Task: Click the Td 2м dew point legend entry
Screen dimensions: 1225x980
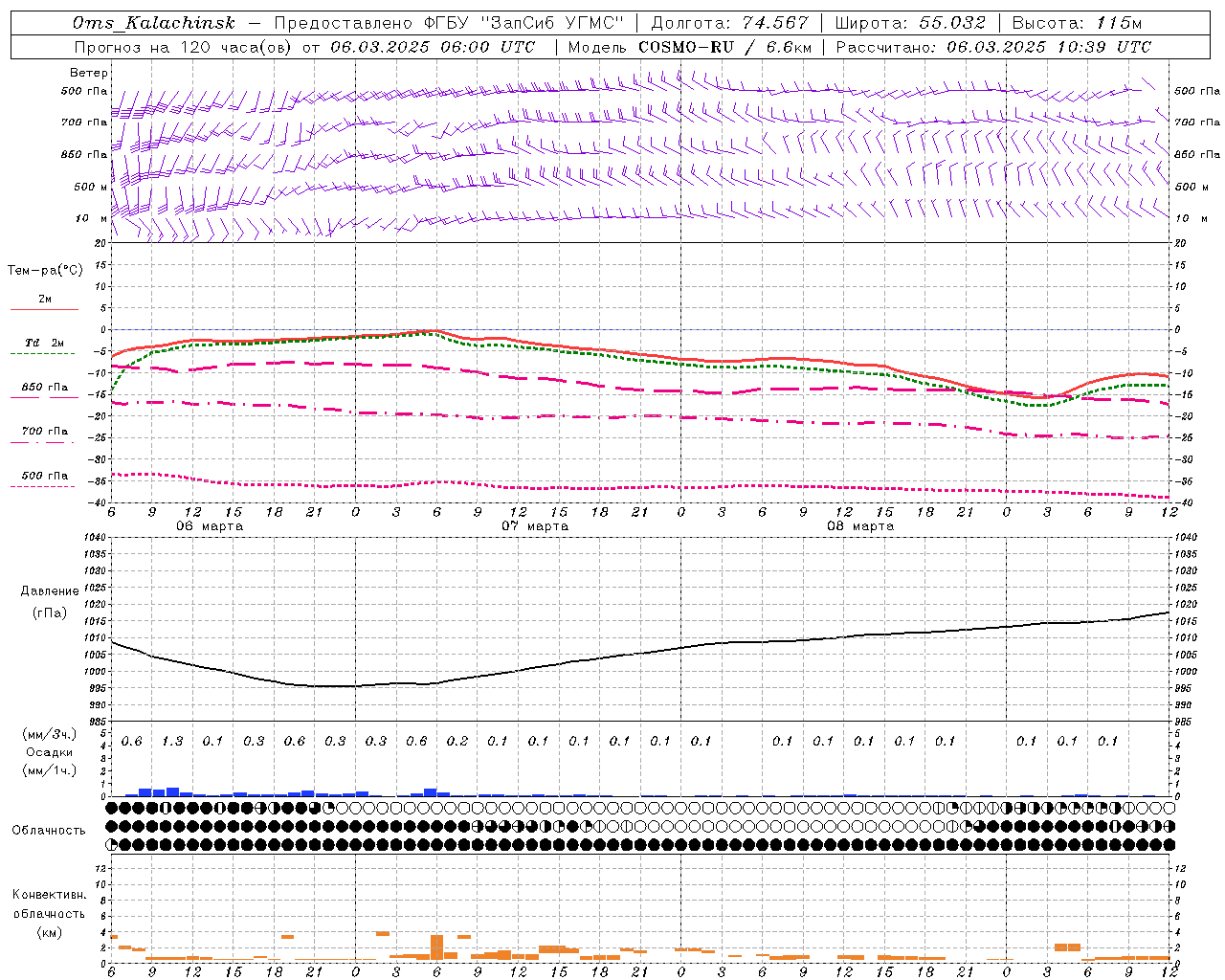Action: 45,343
